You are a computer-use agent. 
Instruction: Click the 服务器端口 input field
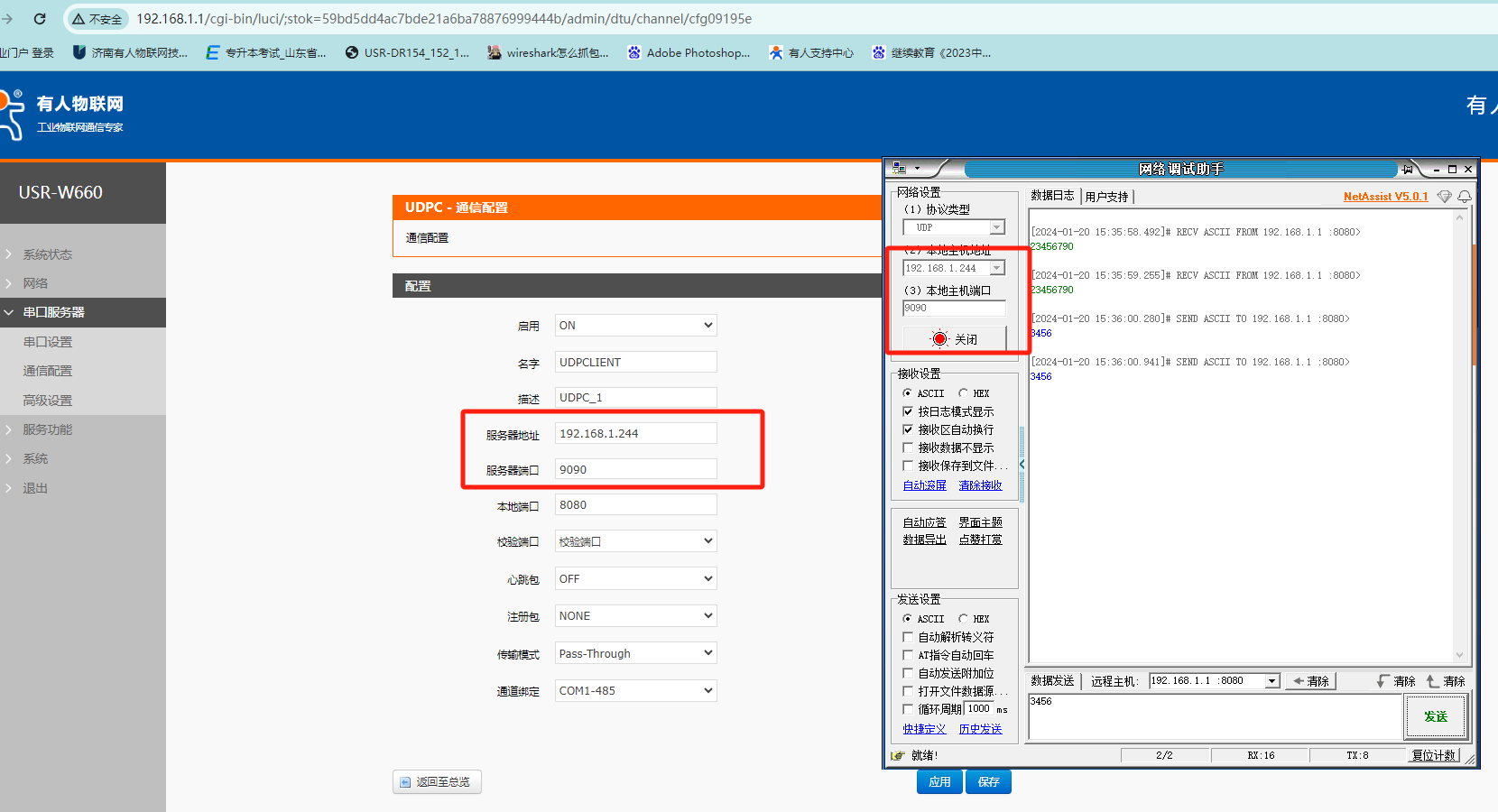(x=635, y=469)
